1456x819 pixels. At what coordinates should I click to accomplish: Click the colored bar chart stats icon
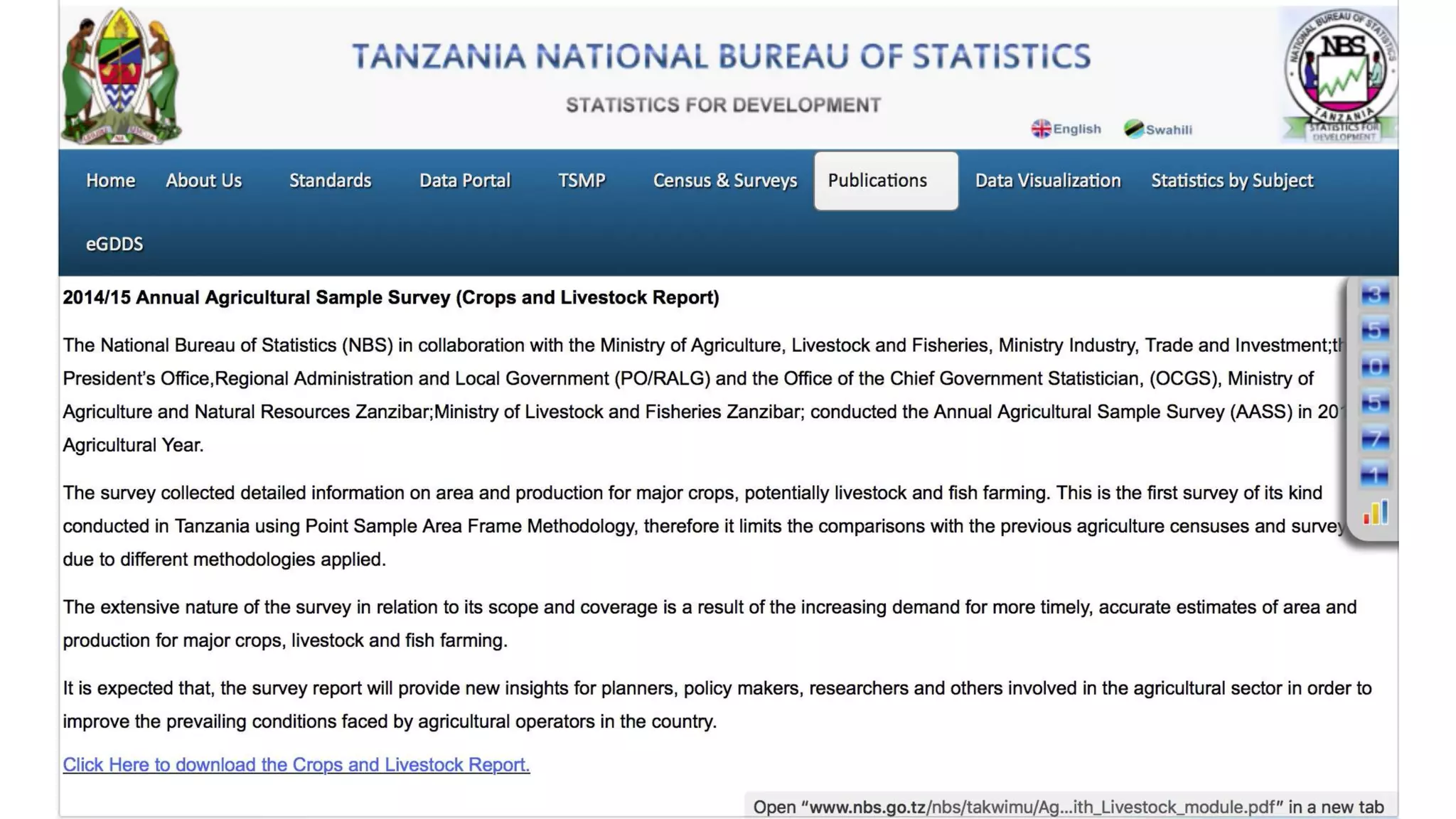coord(1375,513)
